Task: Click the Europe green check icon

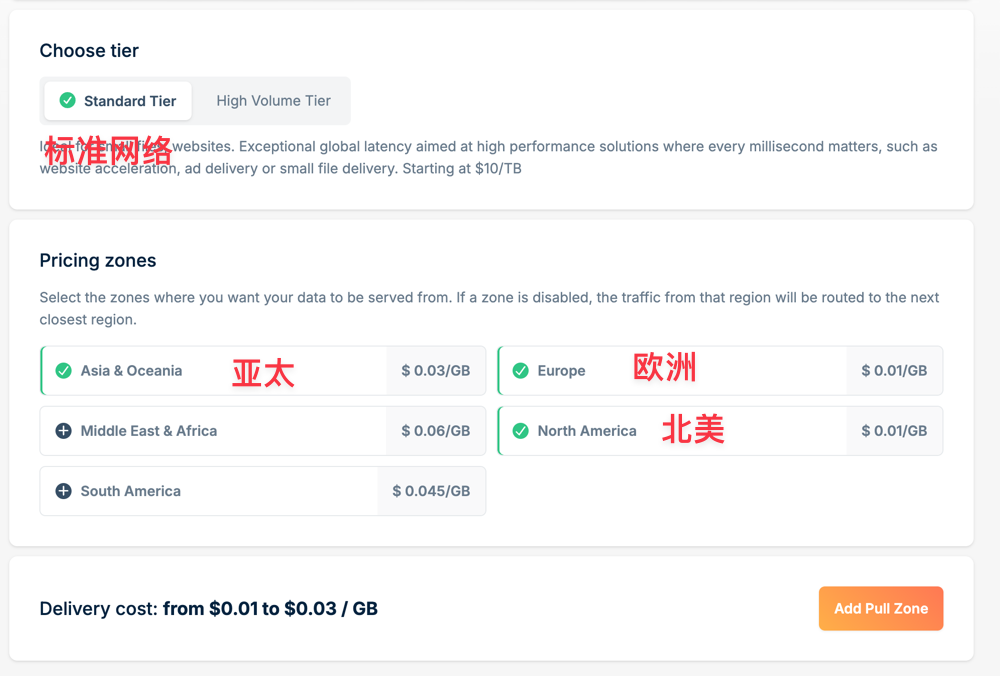Action: pyautogui.click(x=520, y=371)
